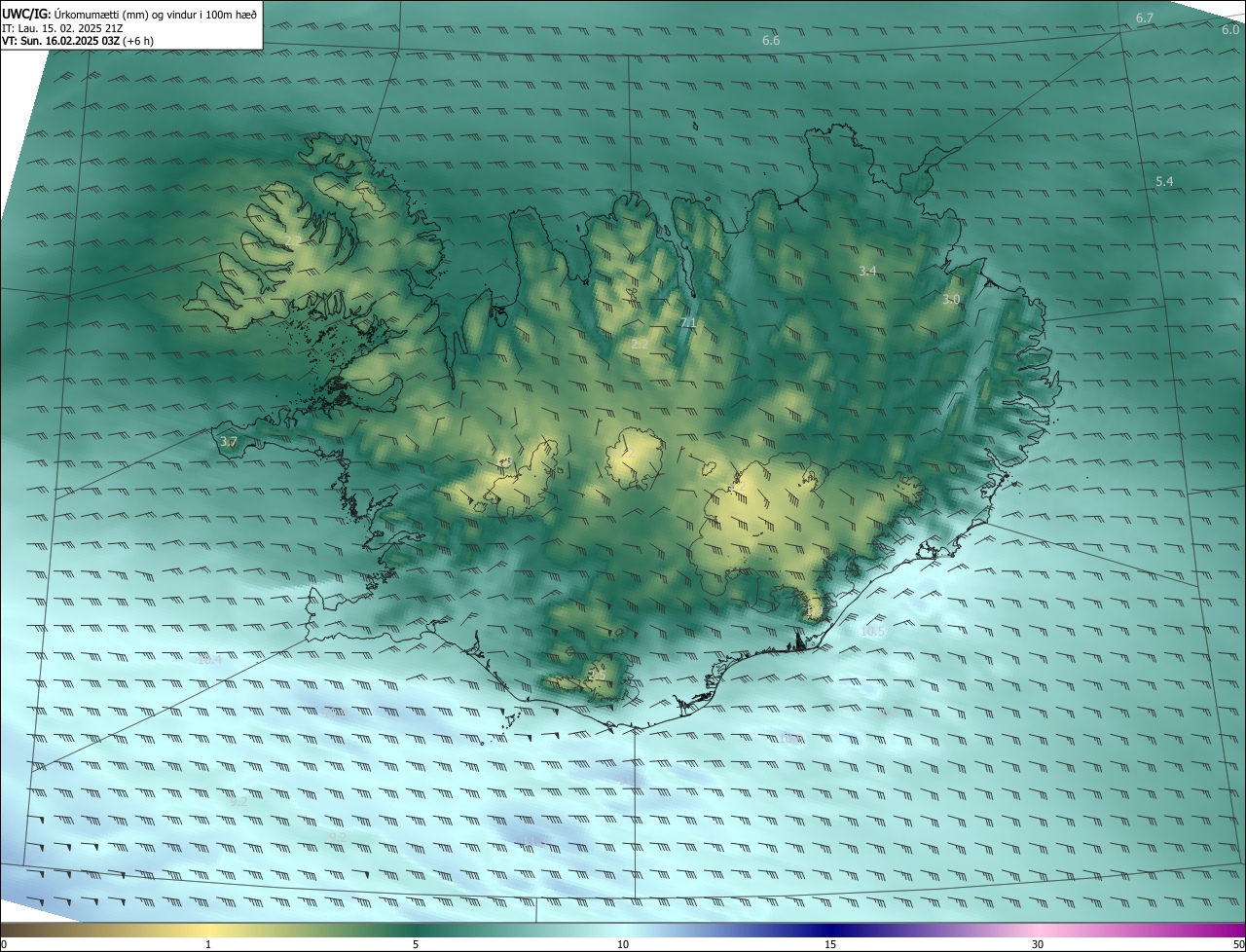Click the pink colorbar segment above 30

point(1038,931)
